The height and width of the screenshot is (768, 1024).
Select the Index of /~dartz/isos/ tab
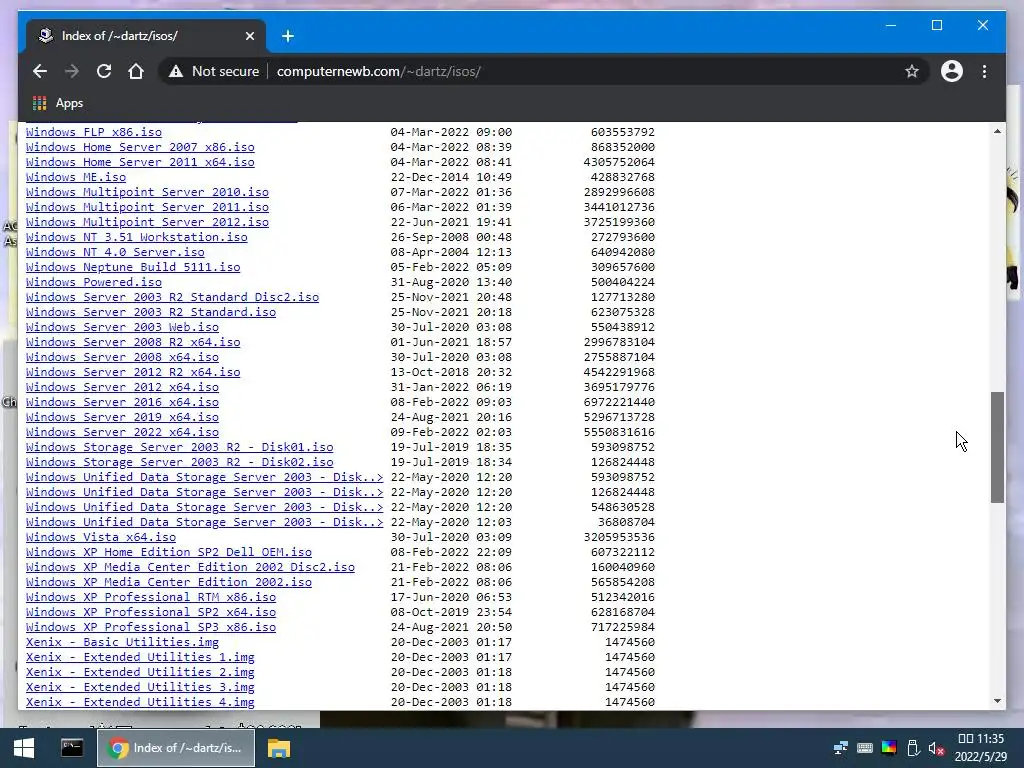coord(146,36)
